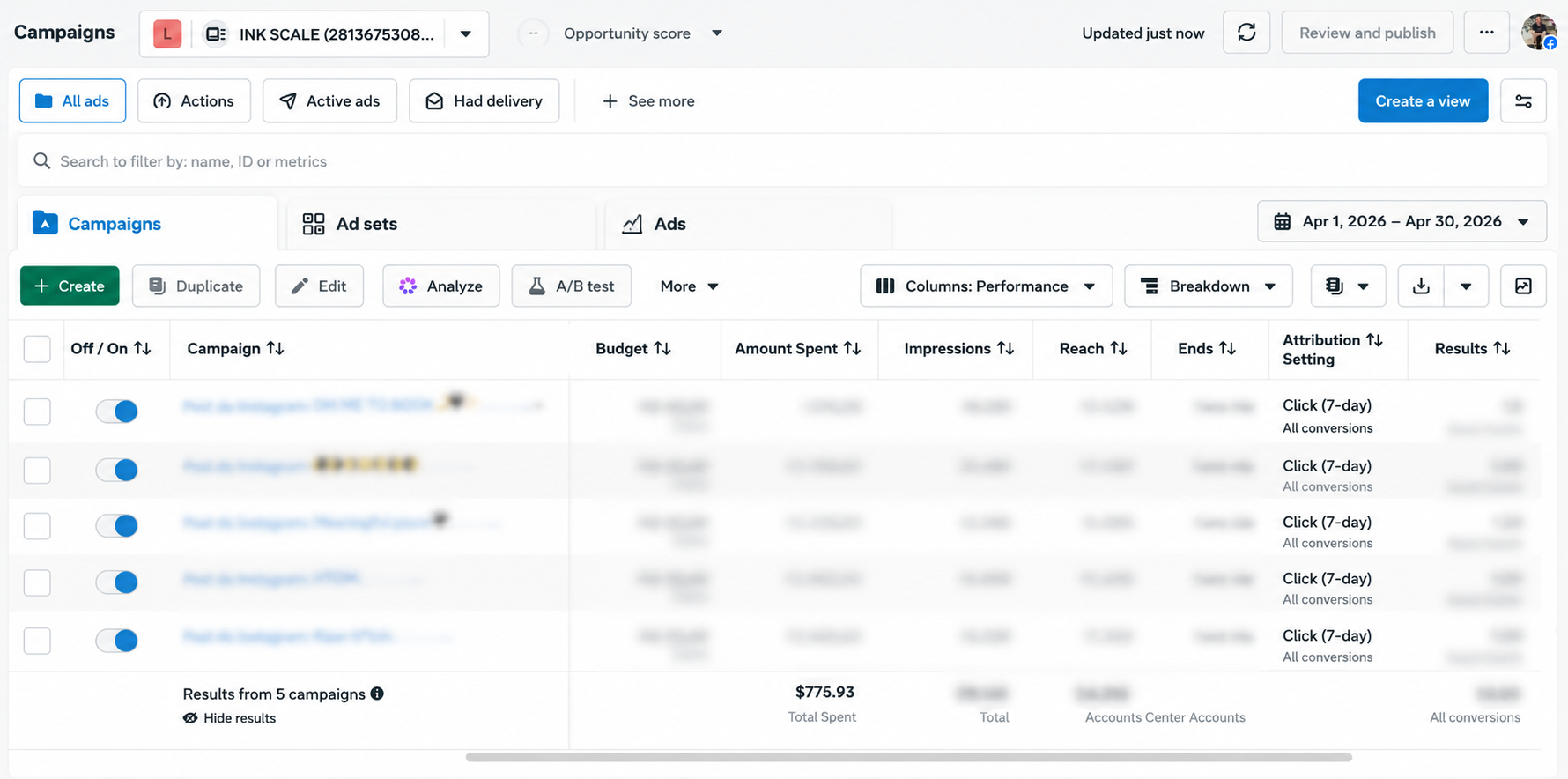Click the ad account icon beside INK SCALE
This screenshot has width=1568, height=779.
215,34
